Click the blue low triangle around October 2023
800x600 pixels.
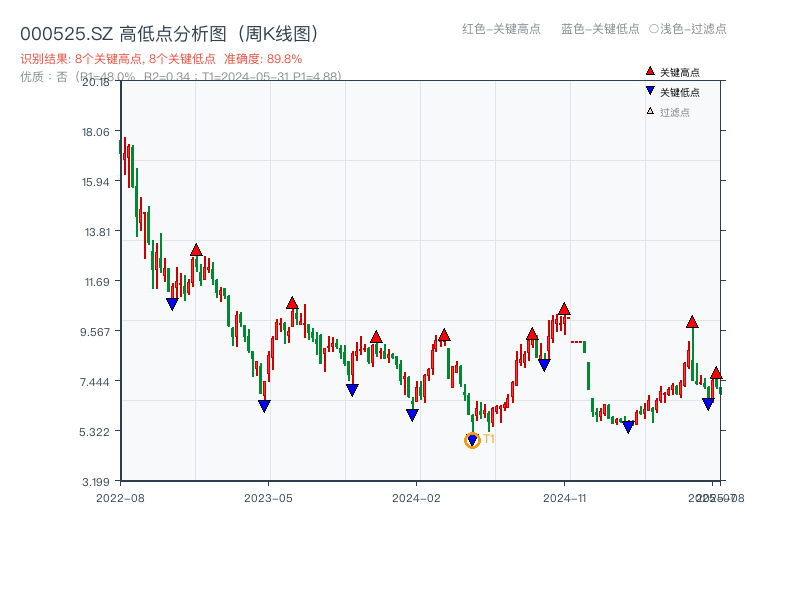tap(352, 390)
